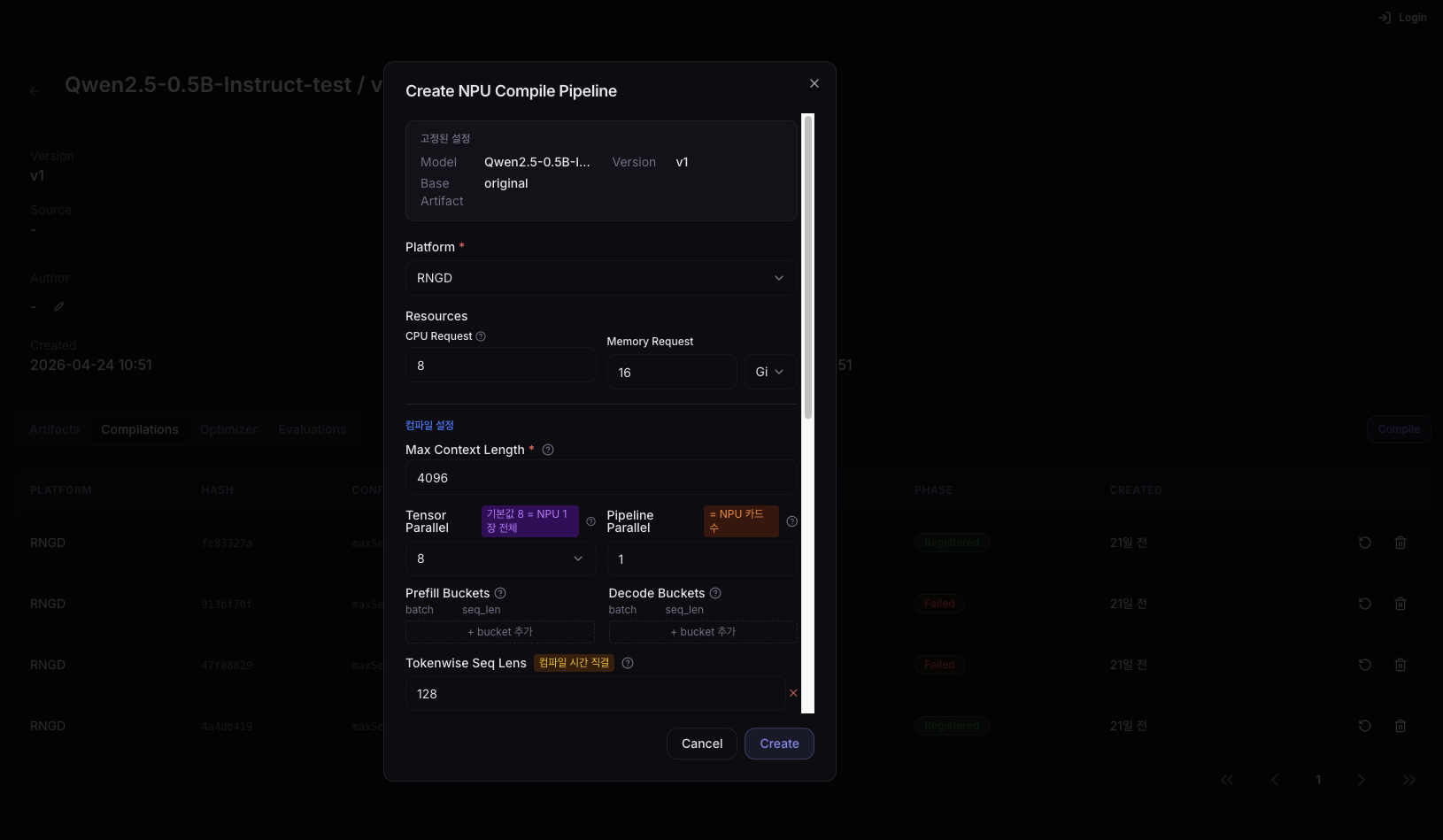Screen dimensions: 1443x840
Task: Delete the fc83327a compilation row
Action: point(1401,543)
